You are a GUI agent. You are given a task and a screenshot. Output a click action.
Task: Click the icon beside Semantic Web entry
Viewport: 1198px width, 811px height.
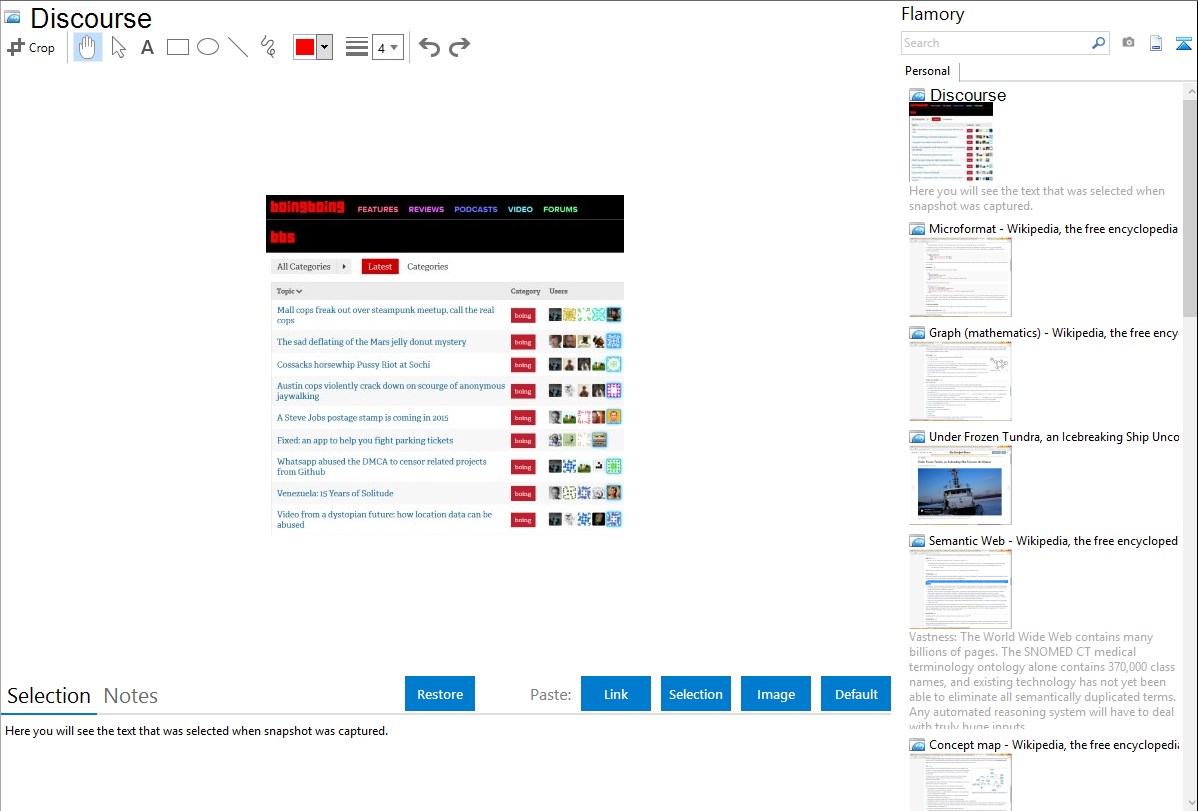[x=918, y=541]
